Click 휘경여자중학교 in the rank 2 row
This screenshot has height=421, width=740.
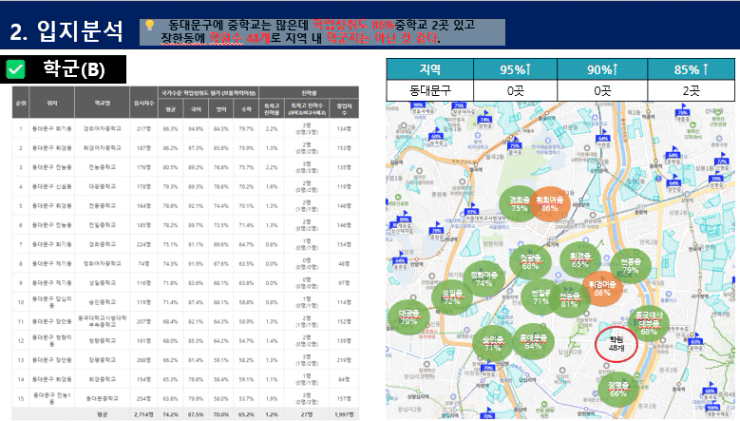pos(102,148)
